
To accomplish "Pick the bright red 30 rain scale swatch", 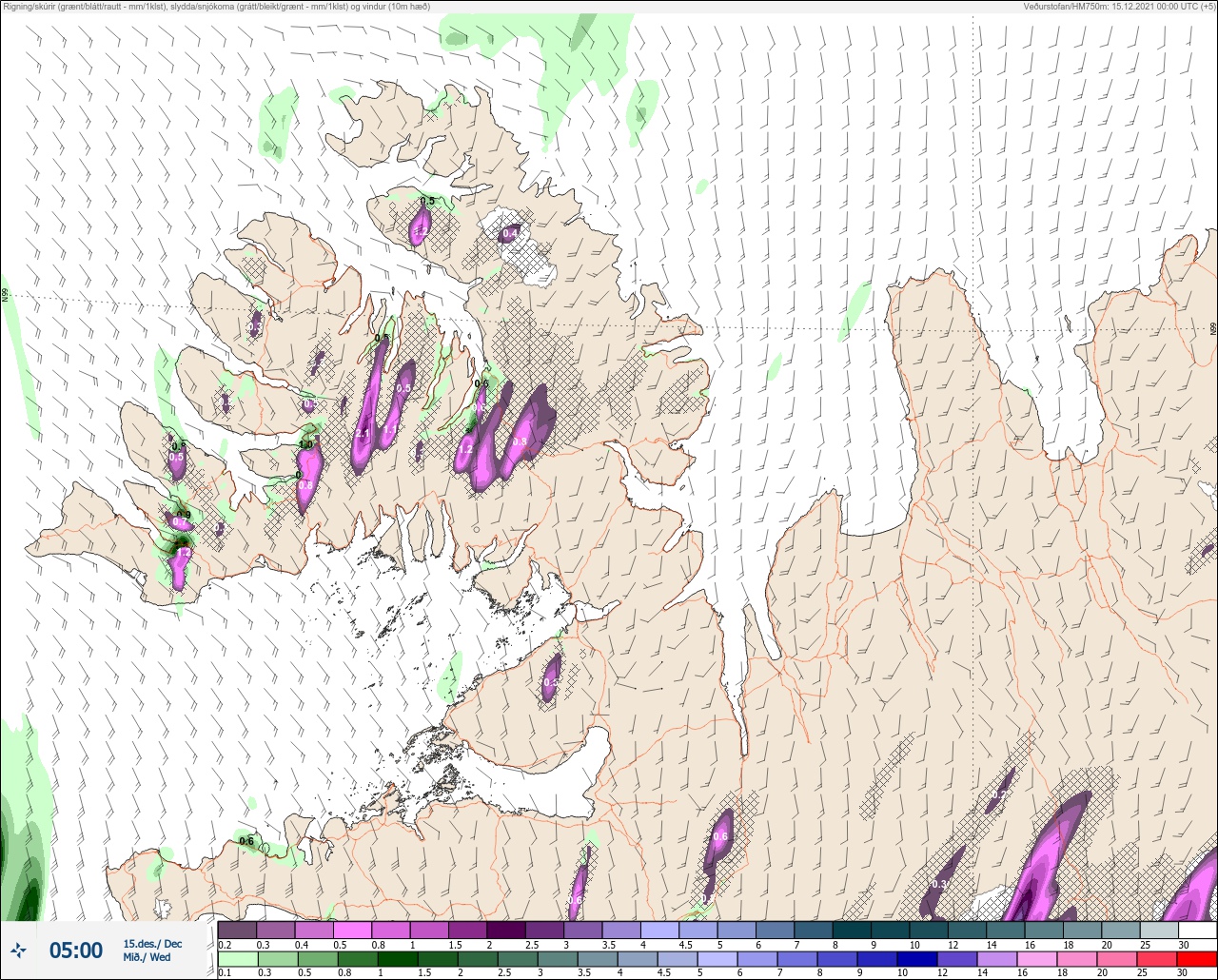I will (1197, 959).
